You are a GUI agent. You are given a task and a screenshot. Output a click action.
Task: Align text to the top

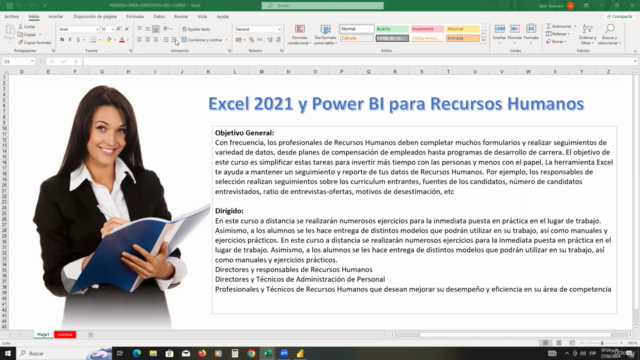pos(140,29)
